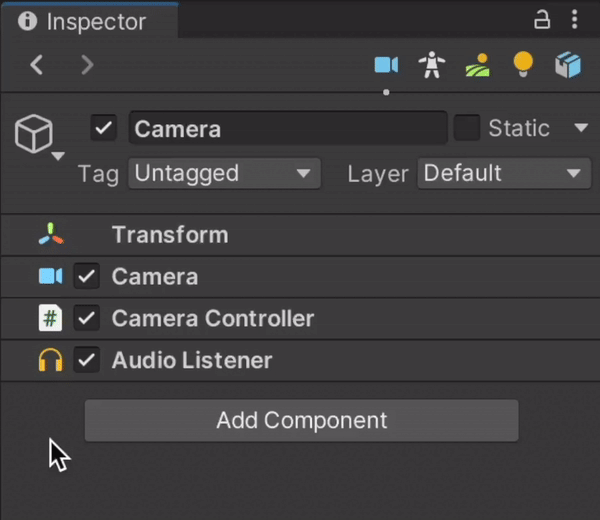Toggle the GameObject active checkbox
Viewport: 600px width, 520px height.
[x=103, y=128]
